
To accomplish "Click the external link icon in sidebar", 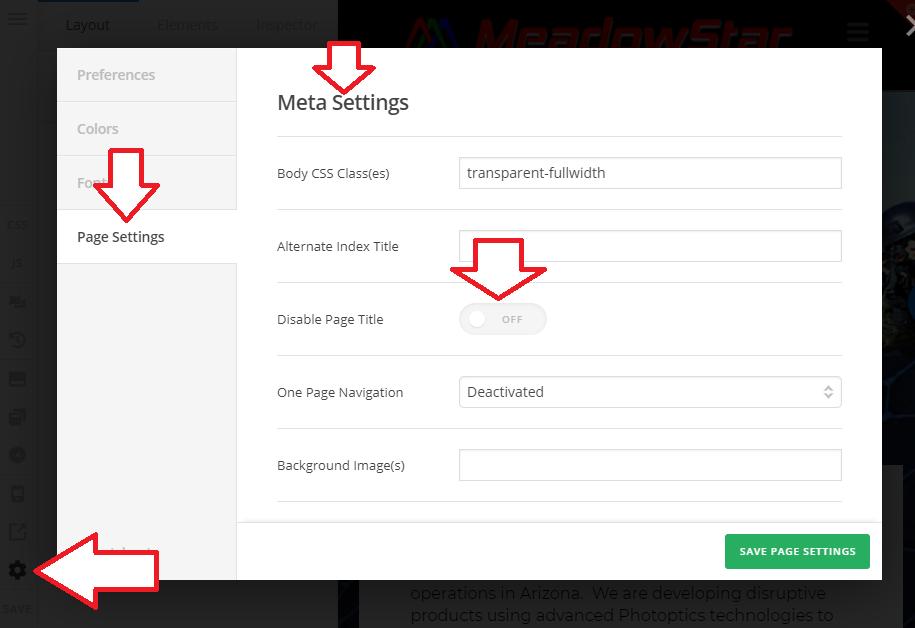I will point(17,532).
